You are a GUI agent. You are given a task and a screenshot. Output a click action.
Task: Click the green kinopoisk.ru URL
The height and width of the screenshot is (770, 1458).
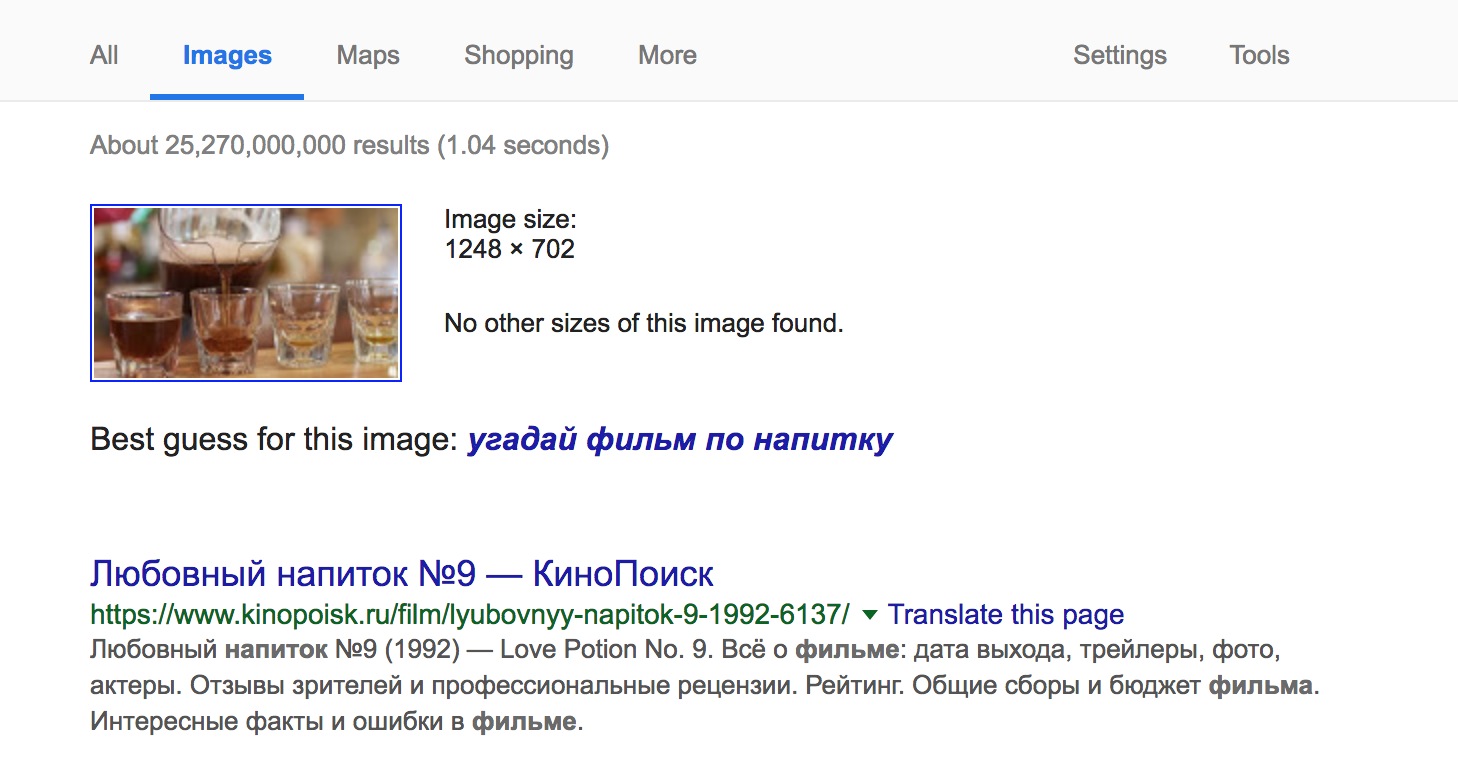tap(470, 613)
